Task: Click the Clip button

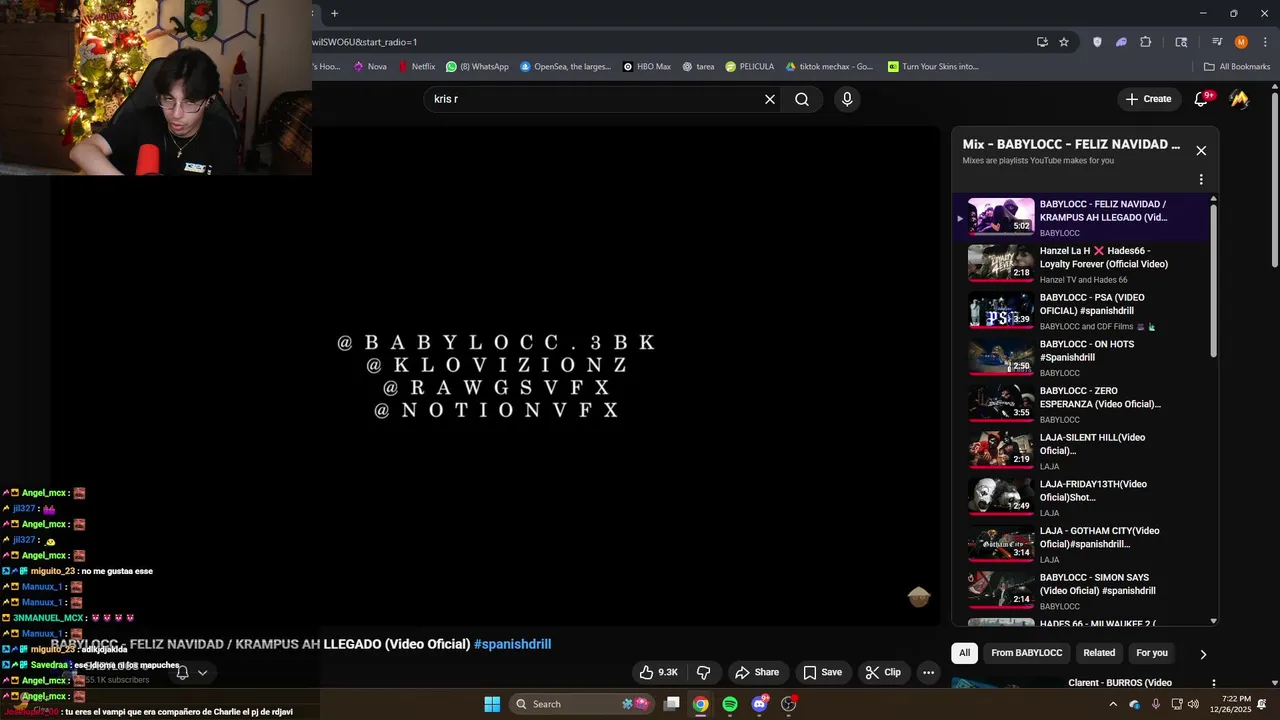Action: click(x=883, y=672)
